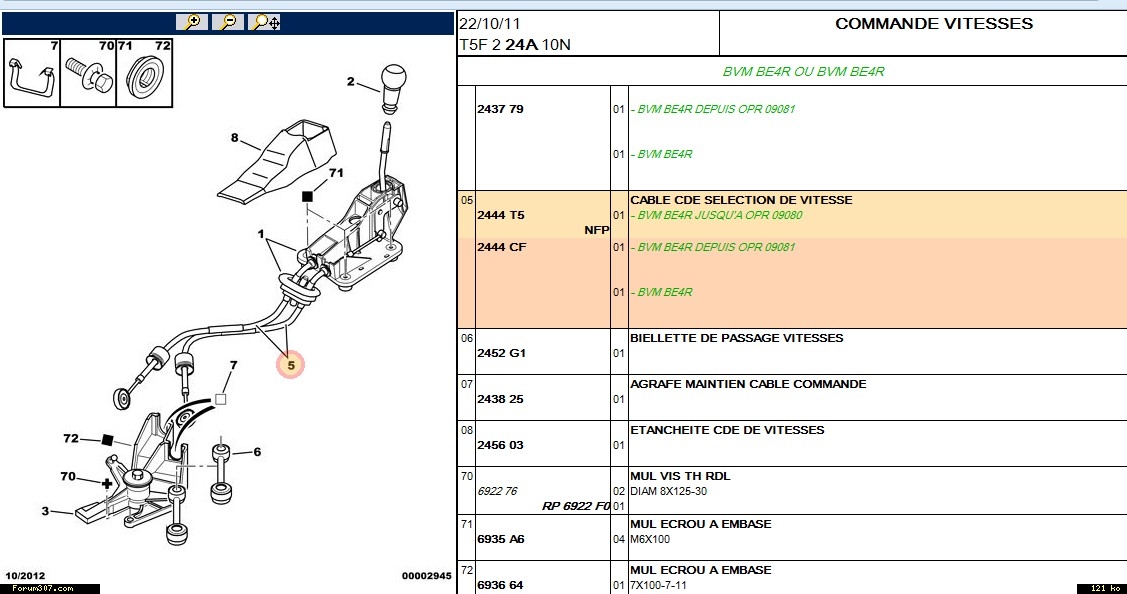Open the bolt thumbnail labeled 70
1127x594 pixels.
pos(88,73)
